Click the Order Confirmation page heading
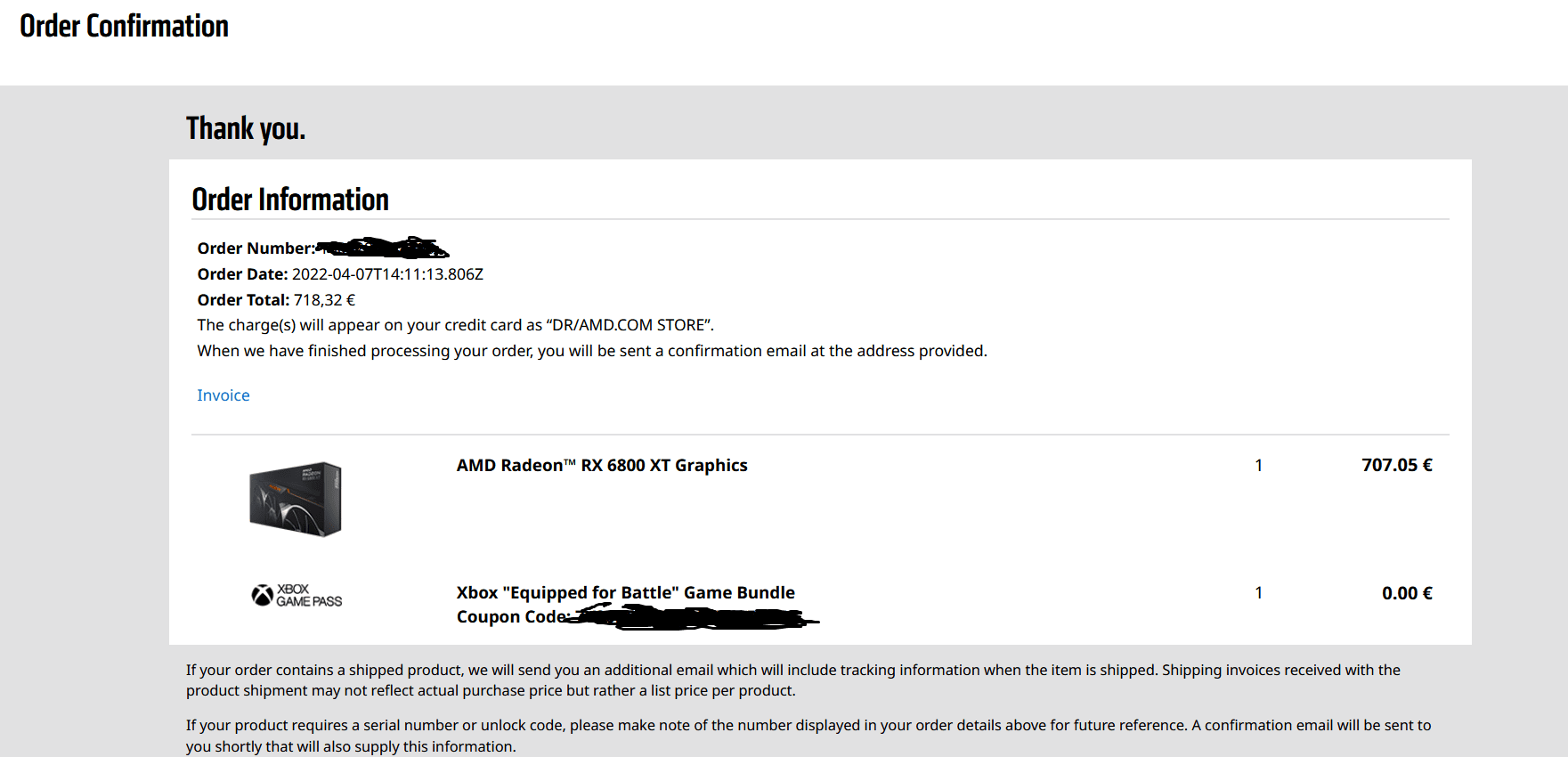Viewport: 1568px width, 757px height. tap(124, 26)
